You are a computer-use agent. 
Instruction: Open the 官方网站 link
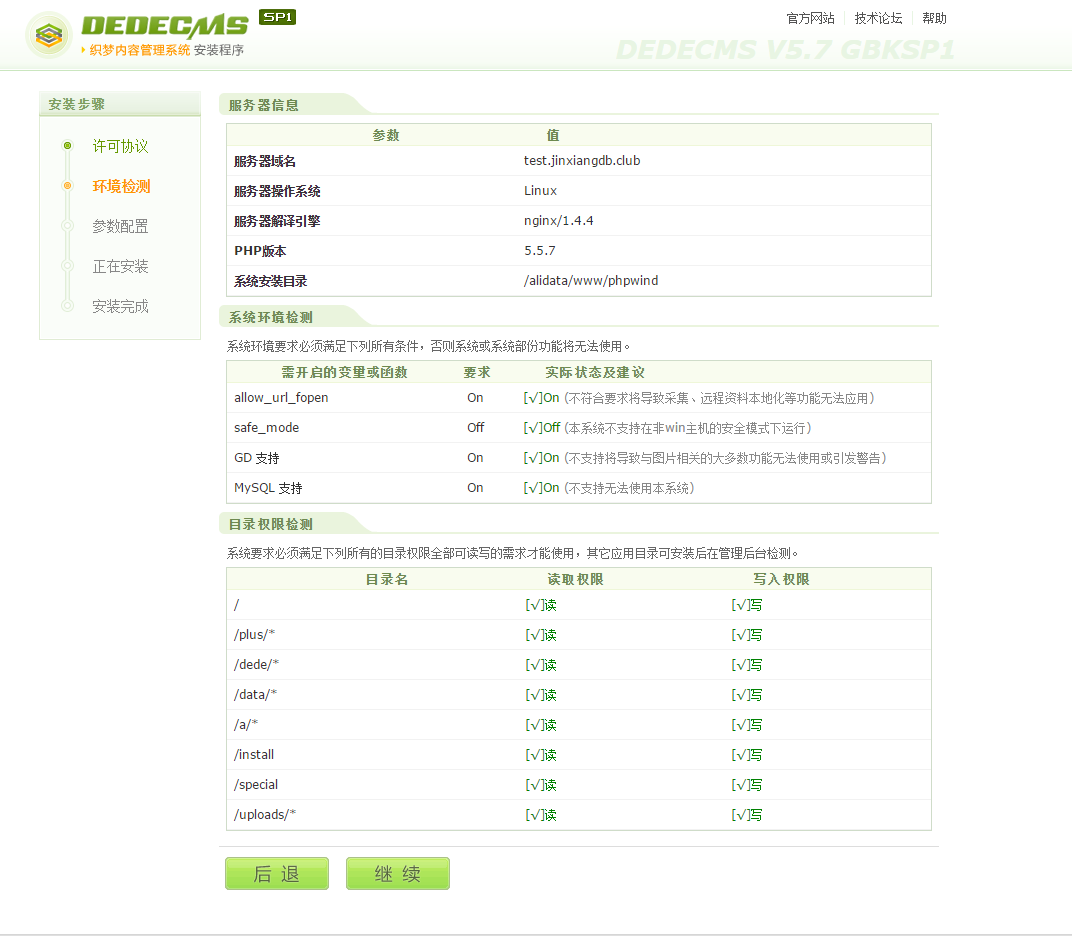pyautogui.click(x=810, y=18)
